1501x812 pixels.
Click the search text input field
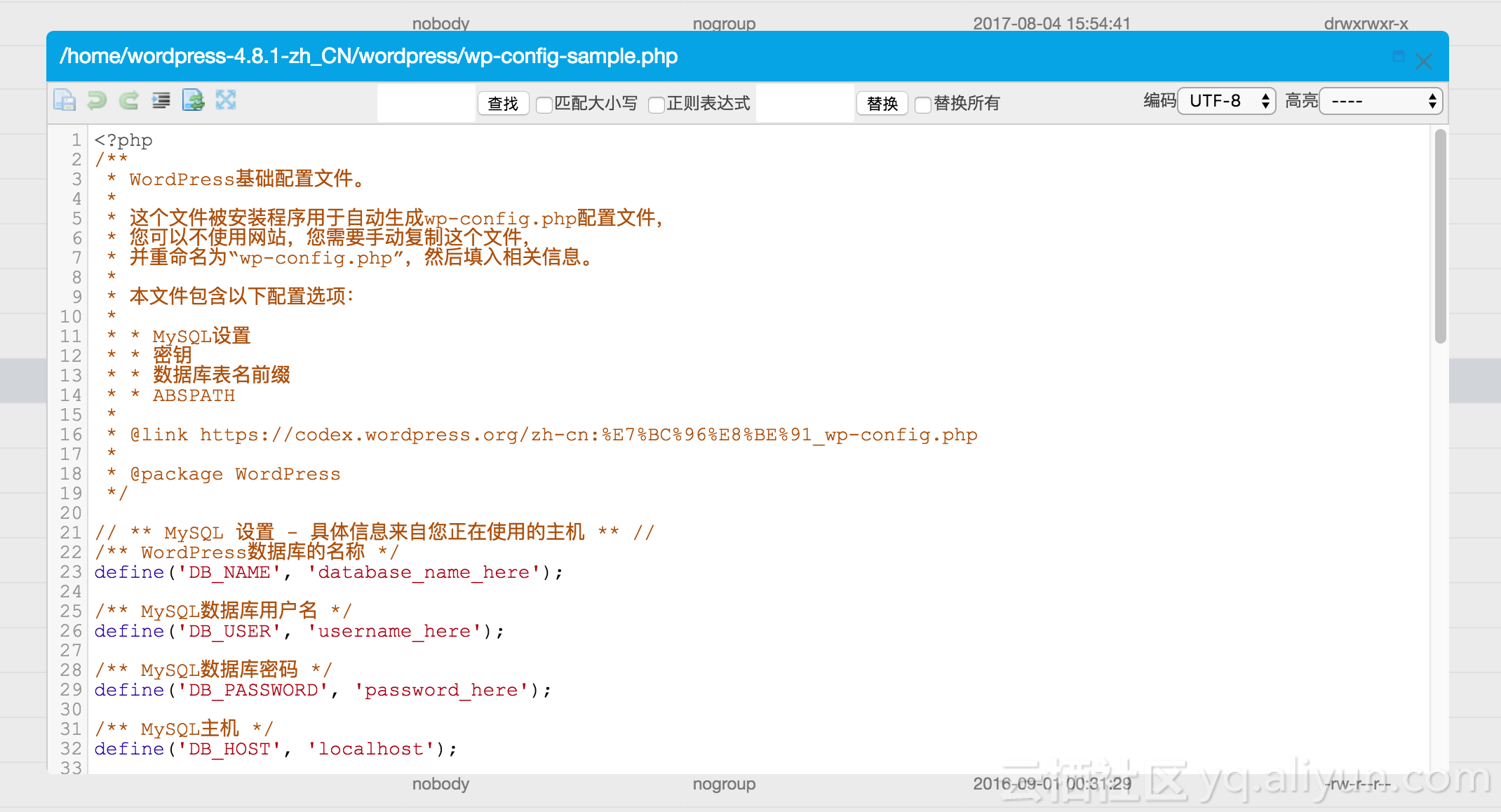click(426, 103)
